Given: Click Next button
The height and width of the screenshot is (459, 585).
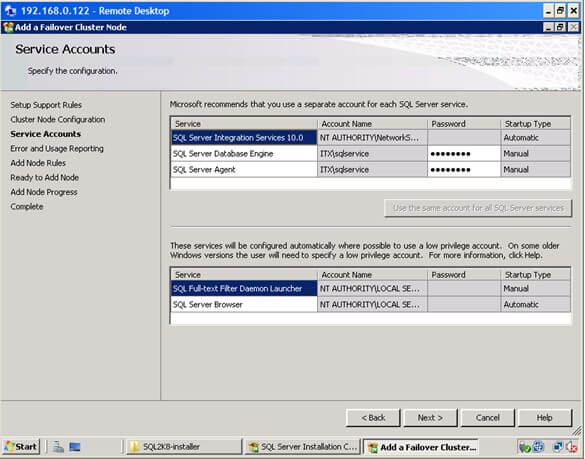Looking at the screenshot, I should pos(430,418).
